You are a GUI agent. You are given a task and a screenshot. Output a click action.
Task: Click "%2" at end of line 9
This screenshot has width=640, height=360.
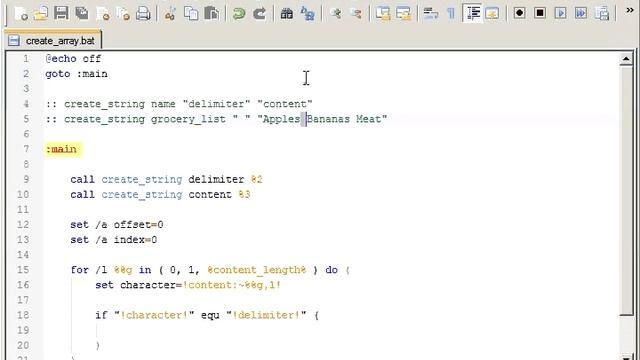pos(256,179)
